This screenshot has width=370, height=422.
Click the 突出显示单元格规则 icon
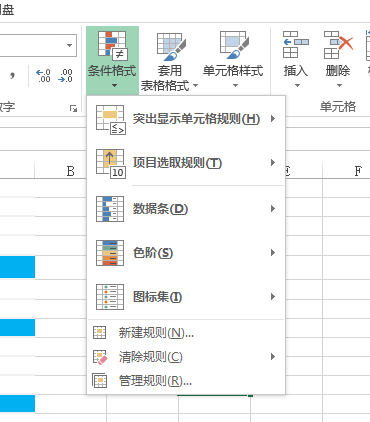click(x=110, y=120)
